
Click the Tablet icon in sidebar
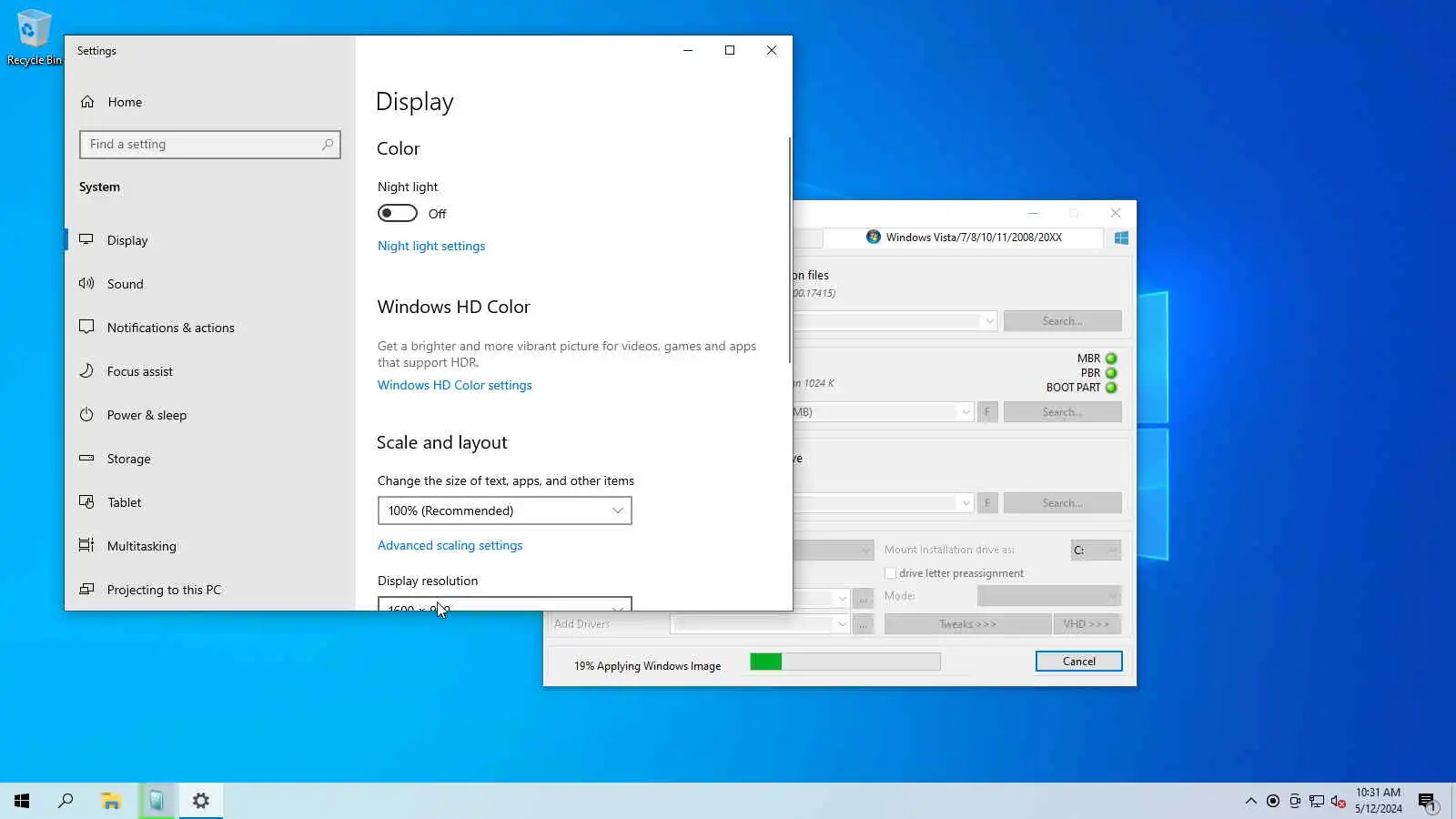(86, 501)
